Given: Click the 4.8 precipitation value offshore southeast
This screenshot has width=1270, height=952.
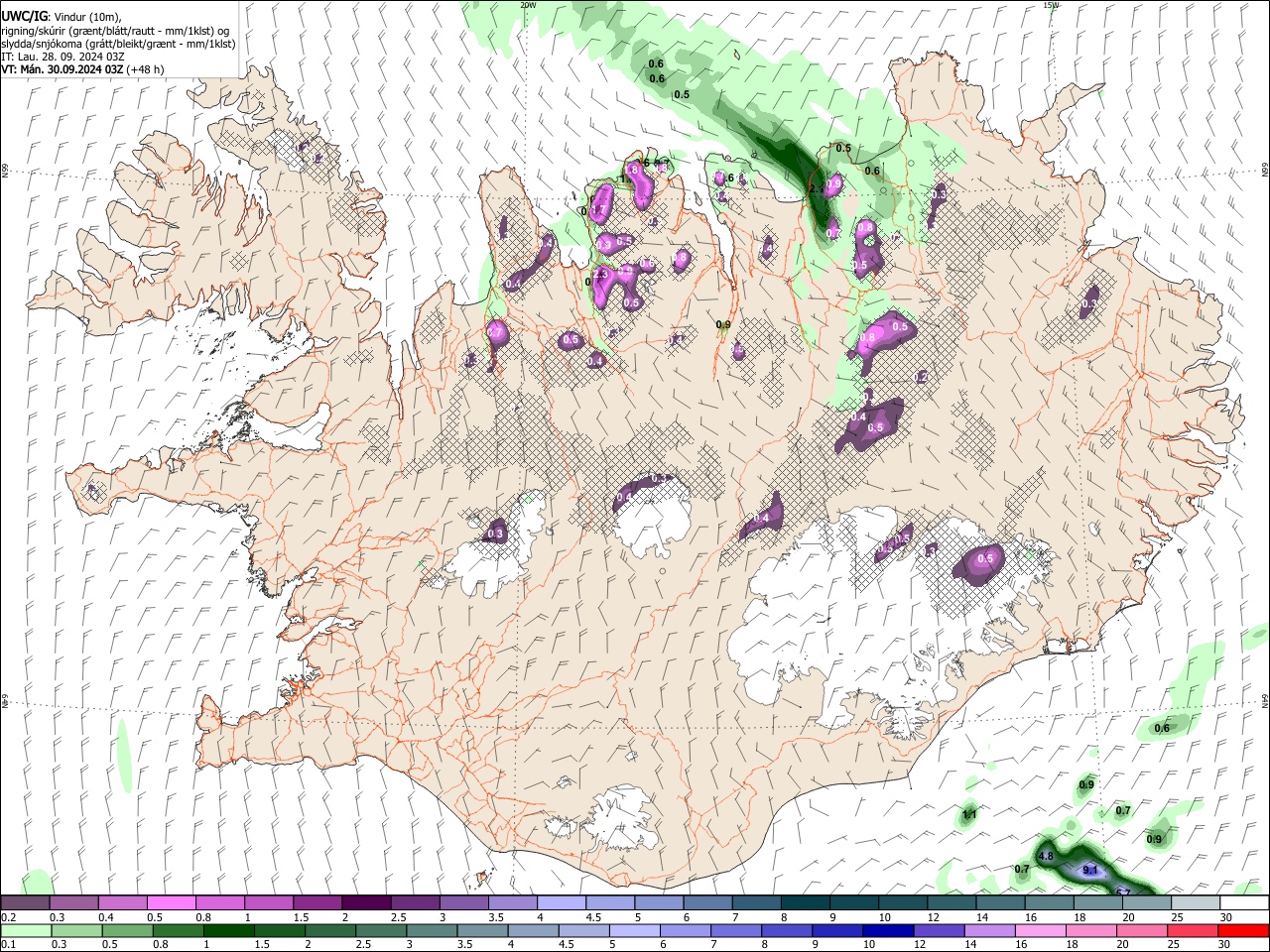Looking at the screenshot, I should [1046, 856].
